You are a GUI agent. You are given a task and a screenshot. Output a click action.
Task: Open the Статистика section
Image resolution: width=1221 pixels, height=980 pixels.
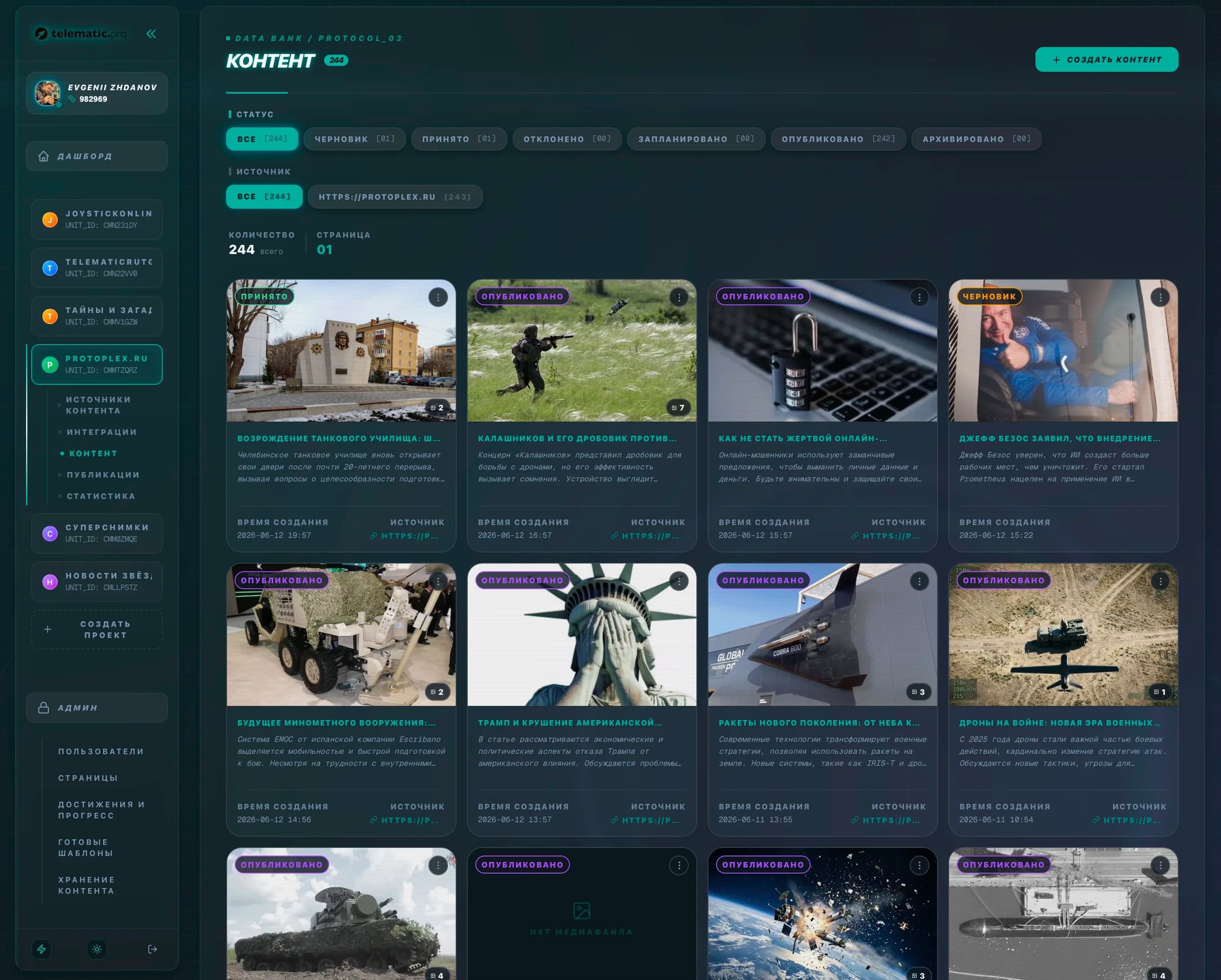(x=101, y=496)
